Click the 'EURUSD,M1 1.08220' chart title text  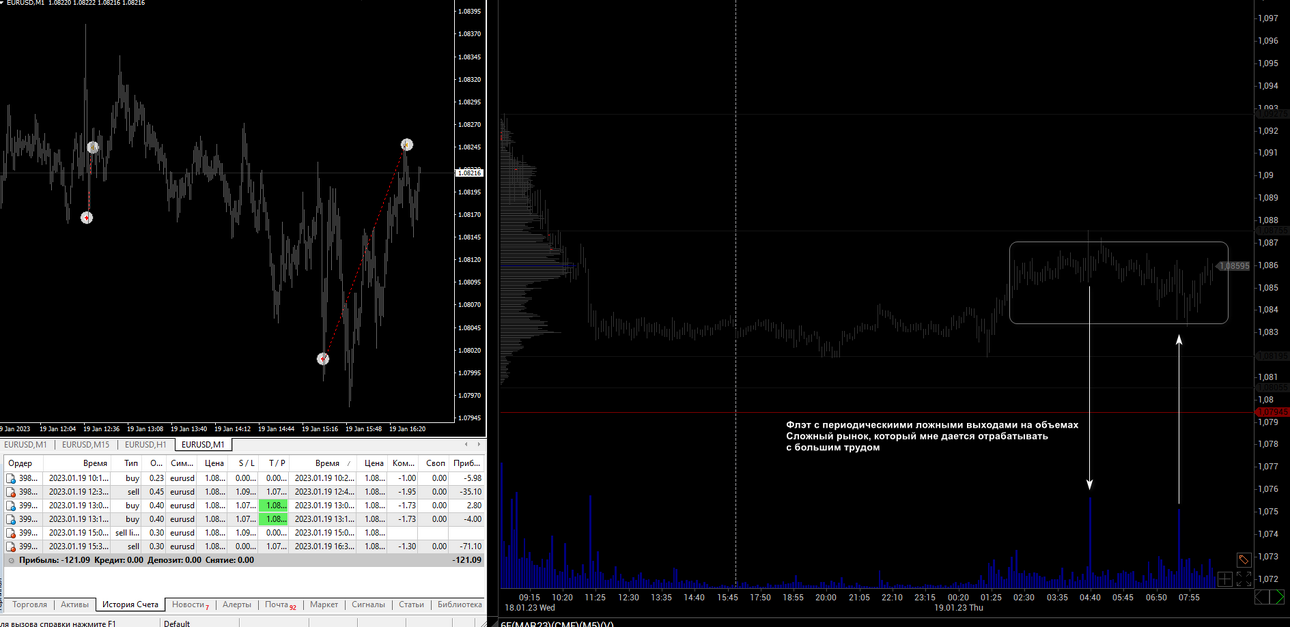(x=41, y=3)
